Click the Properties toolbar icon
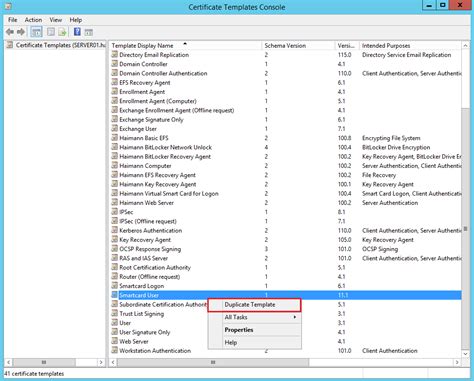The height and width of the screenshot is (381, 474). (x=51, y=32)
